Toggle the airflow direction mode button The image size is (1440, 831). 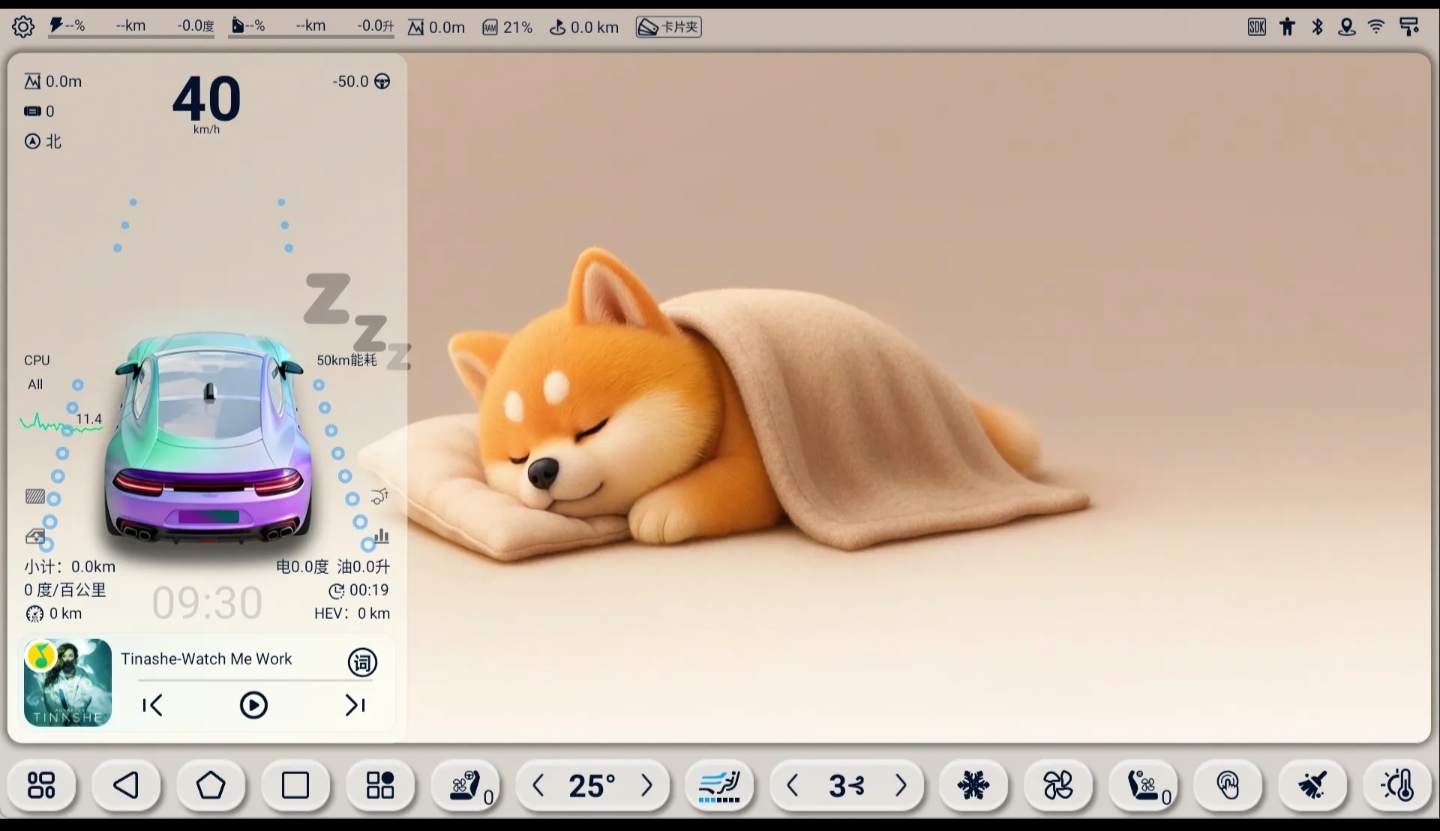point(720,786)
